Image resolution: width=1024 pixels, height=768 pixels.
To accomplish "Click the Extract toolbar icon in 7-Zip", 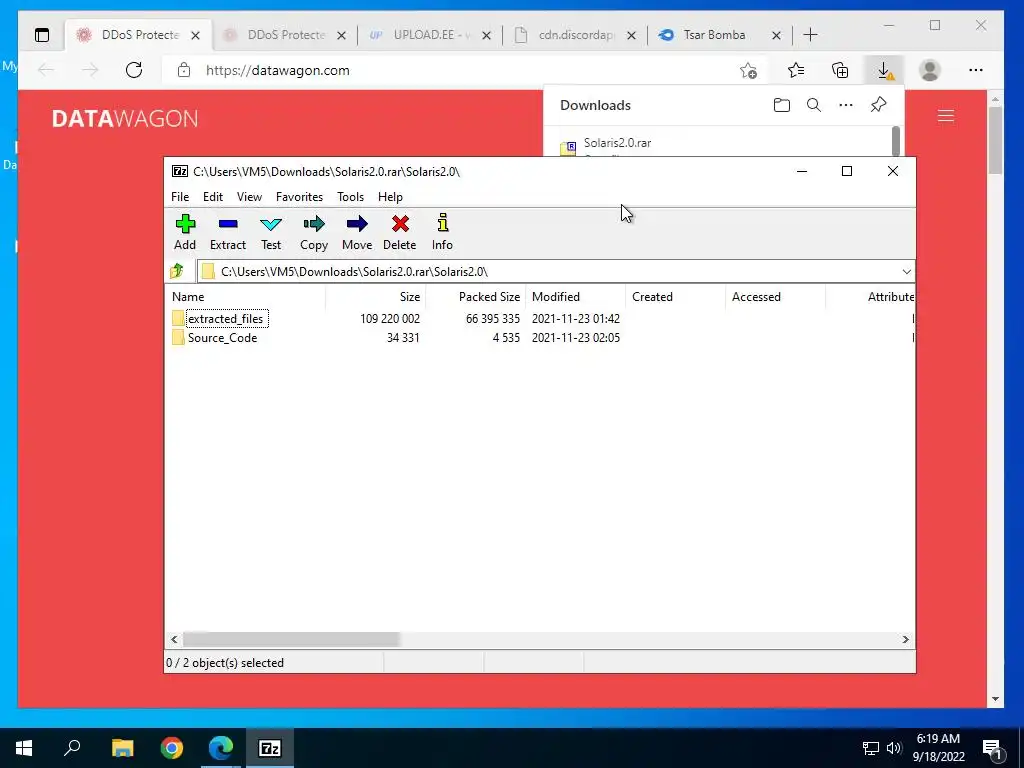I will click(x=227, y=232).
